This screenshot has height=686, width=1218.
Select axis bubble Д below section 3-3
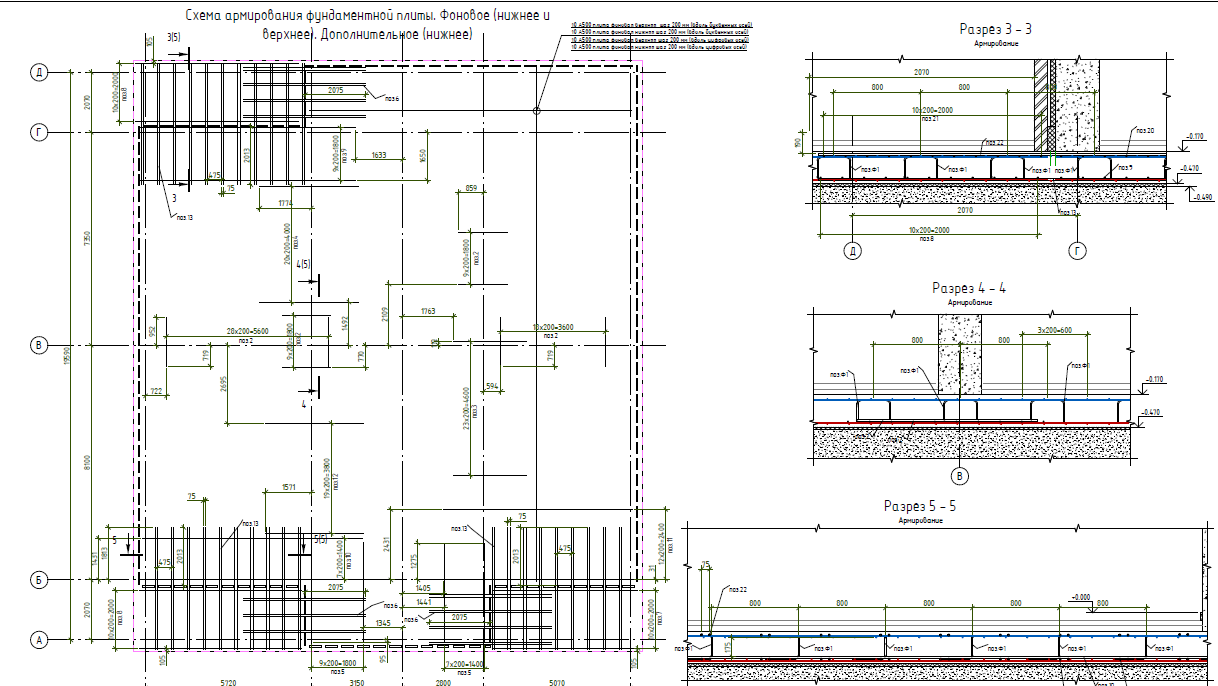(x=853, y=251)
